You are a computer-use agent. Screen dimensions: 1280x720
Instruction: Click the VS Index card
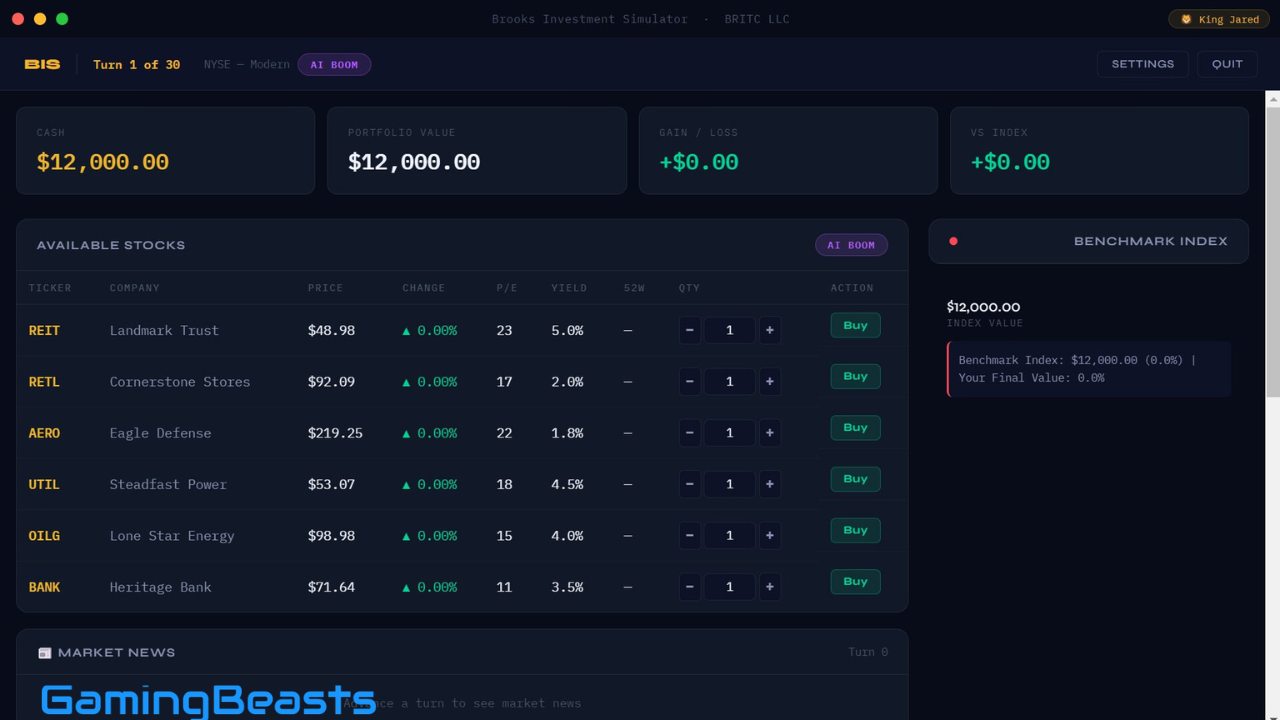pyautogui.click(x=1099, y=150)
